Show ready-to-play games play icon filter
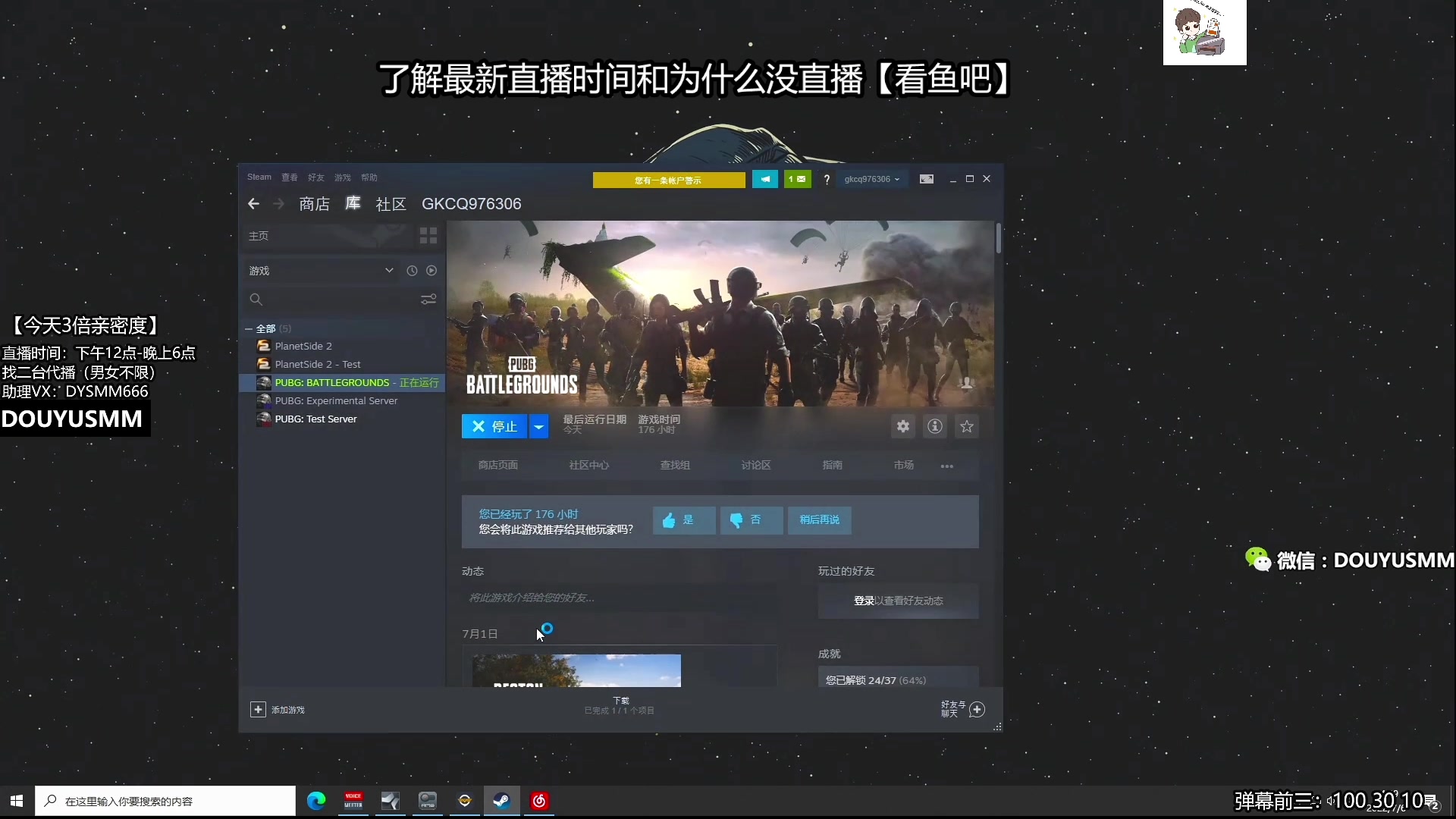 tap(431, 271)
